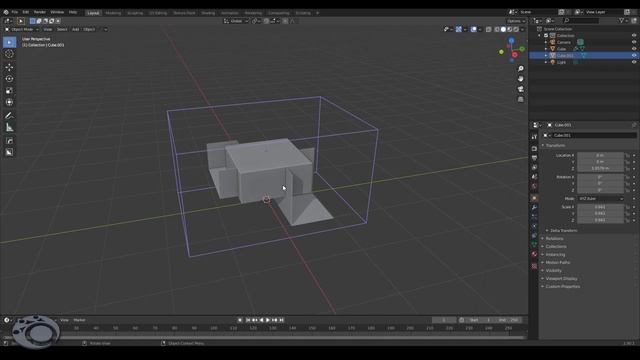The width and height of the screenshot is (640, 360).
Task: Open the viewport Select menu
Action: click(x=62, y=29)
